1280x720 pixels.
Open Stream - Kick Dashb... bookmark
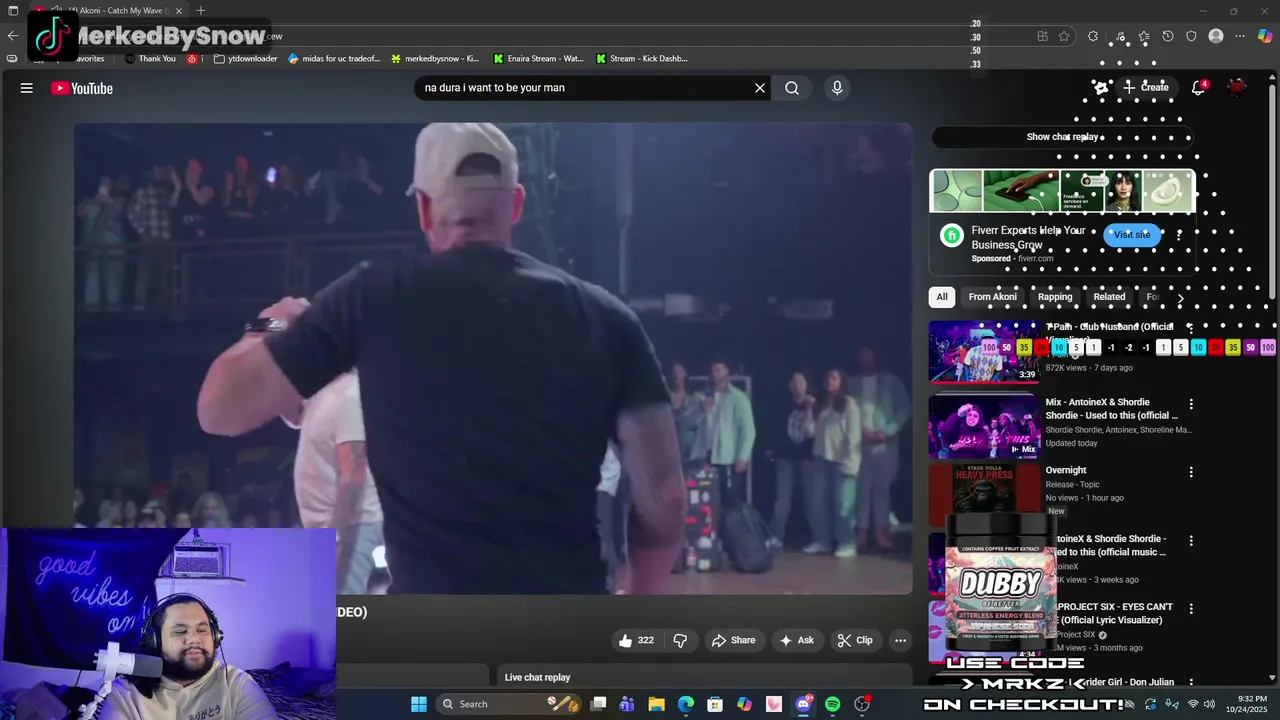tap(641, 59)
